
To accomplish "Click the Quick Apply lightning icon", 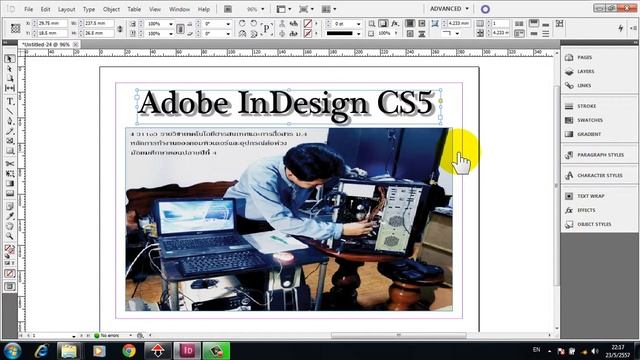I will tap(621, 28).
